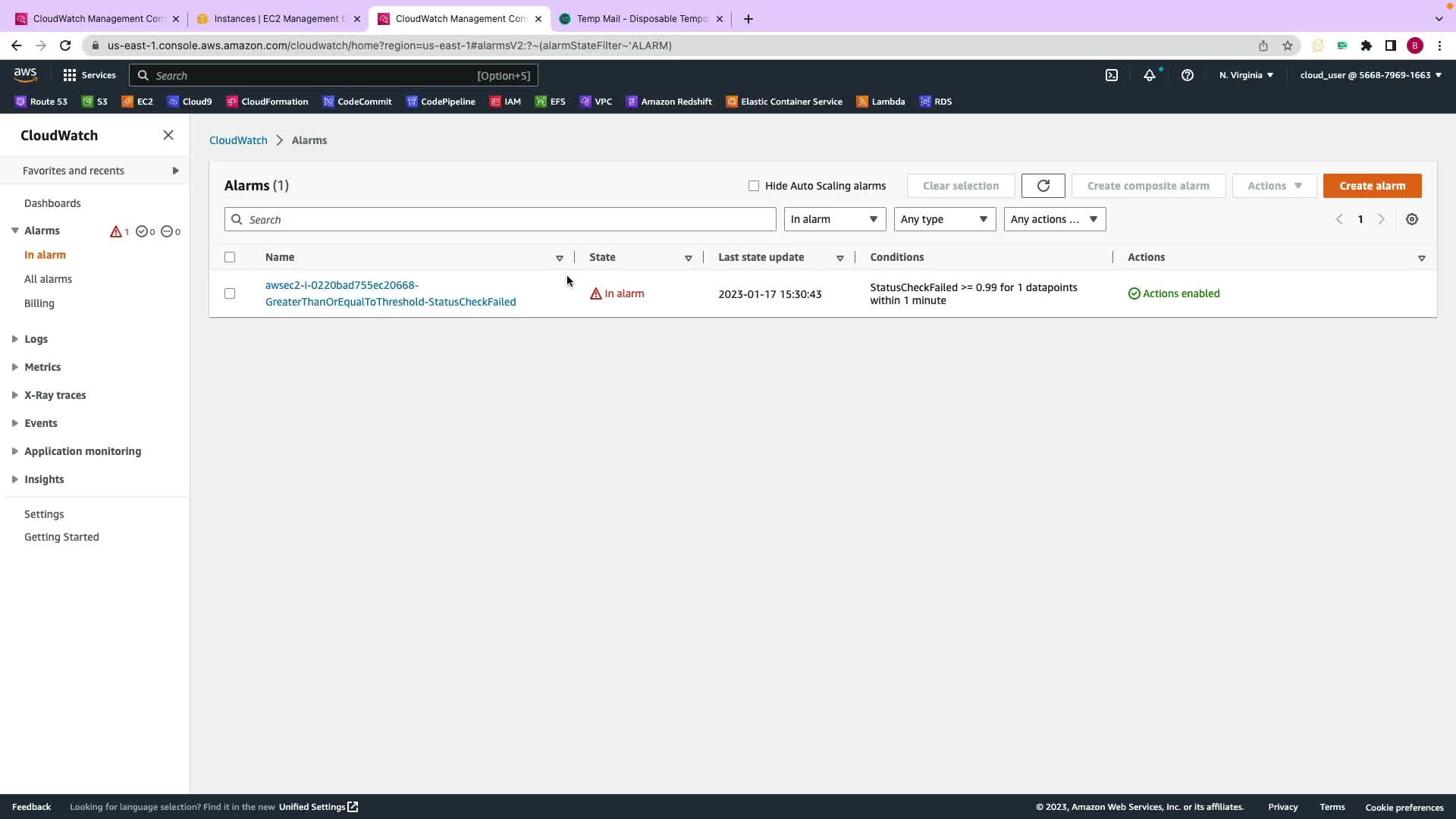
Task: Open the In alarm state filter dropdown
Action: 834,219
